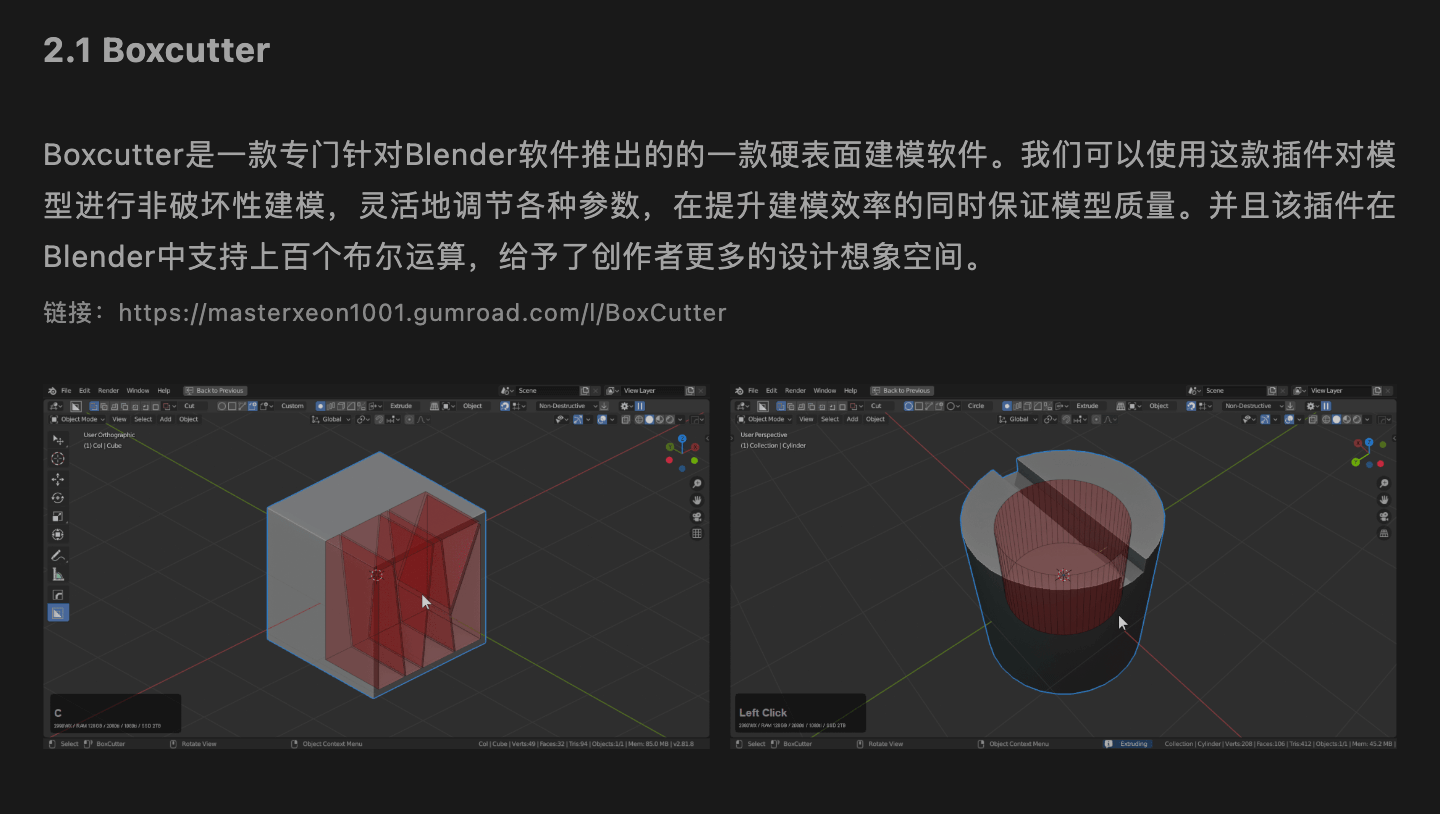
Task: Switch to solid shading in right screenshot
Action: pos(1336,419)
